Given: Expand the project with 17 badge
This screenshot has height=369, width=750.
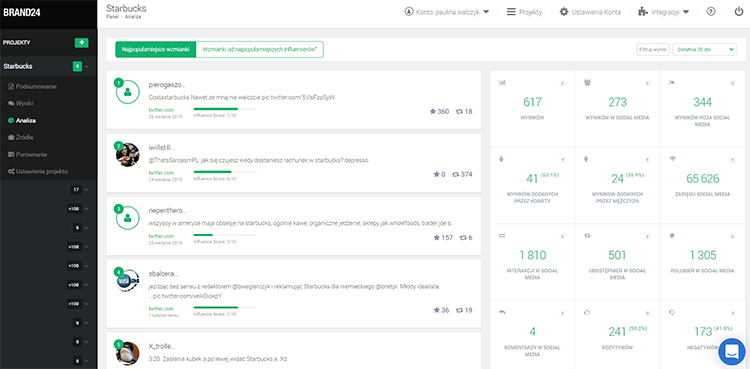Looking at the screenshot, I should pos(87,190).
